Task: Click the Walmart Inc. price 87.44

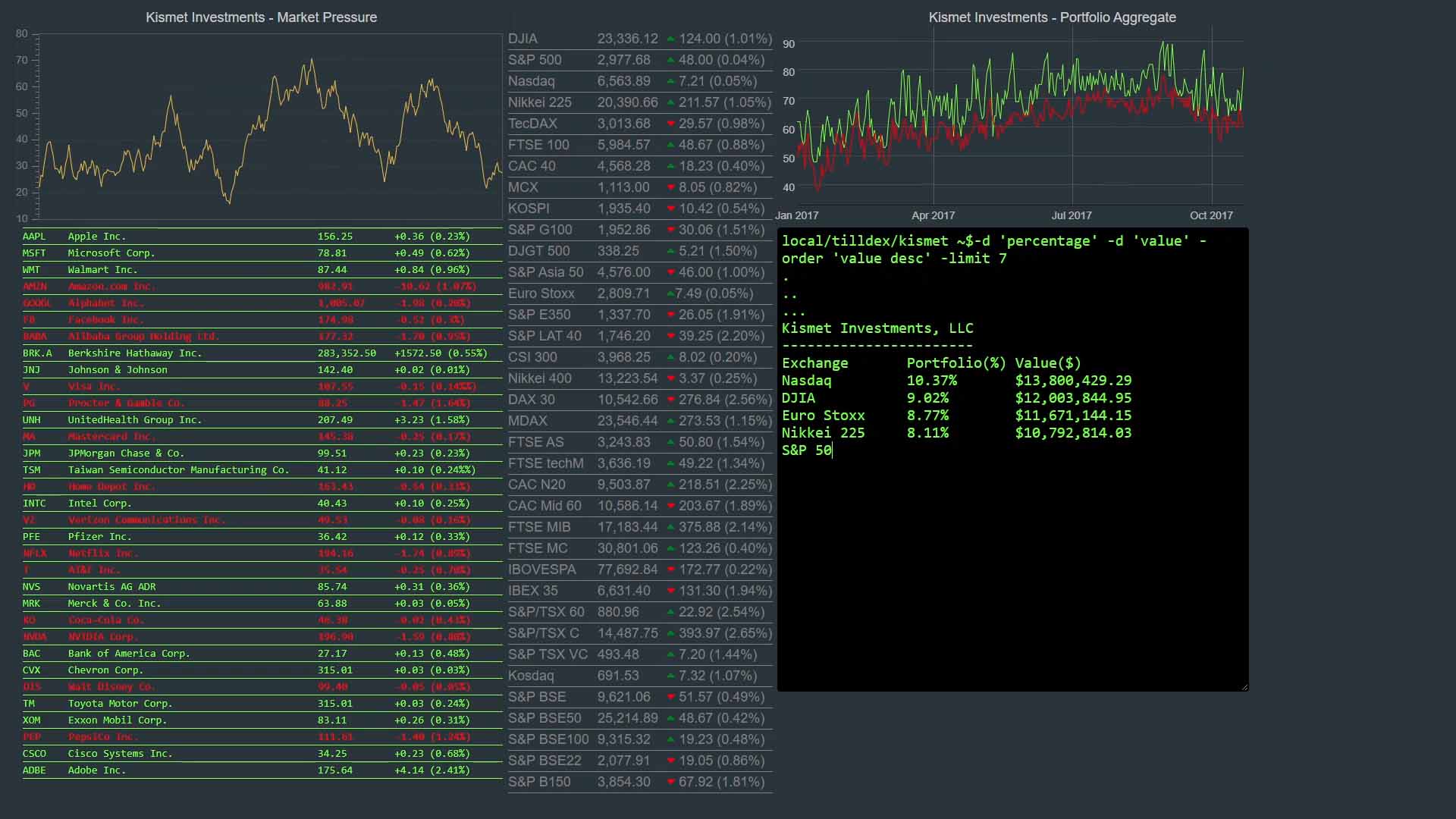Action: pyautogui.click(x=332, y=270)
